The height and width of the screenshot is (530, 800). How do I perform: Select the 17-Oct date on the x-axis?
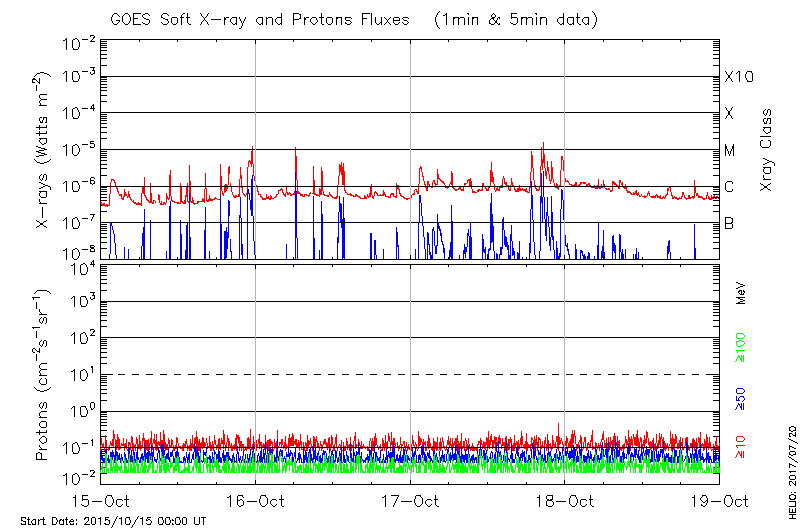410,500
